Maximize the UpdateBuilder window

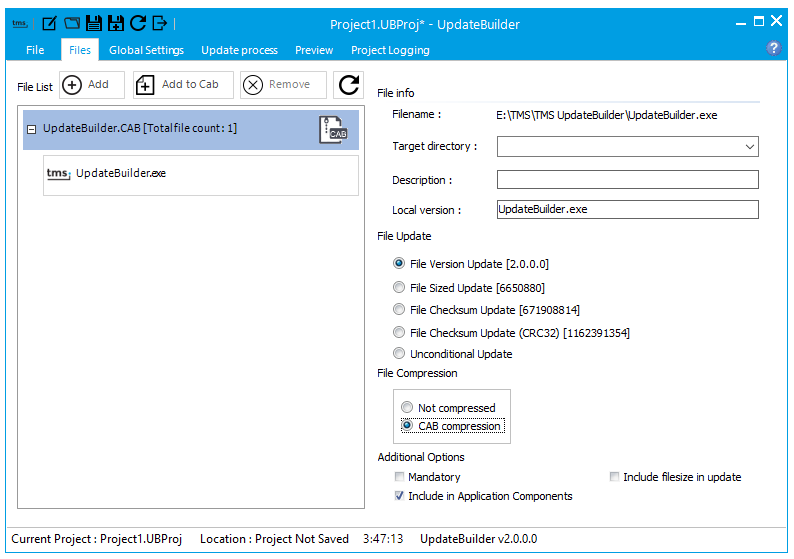[759, 21]
